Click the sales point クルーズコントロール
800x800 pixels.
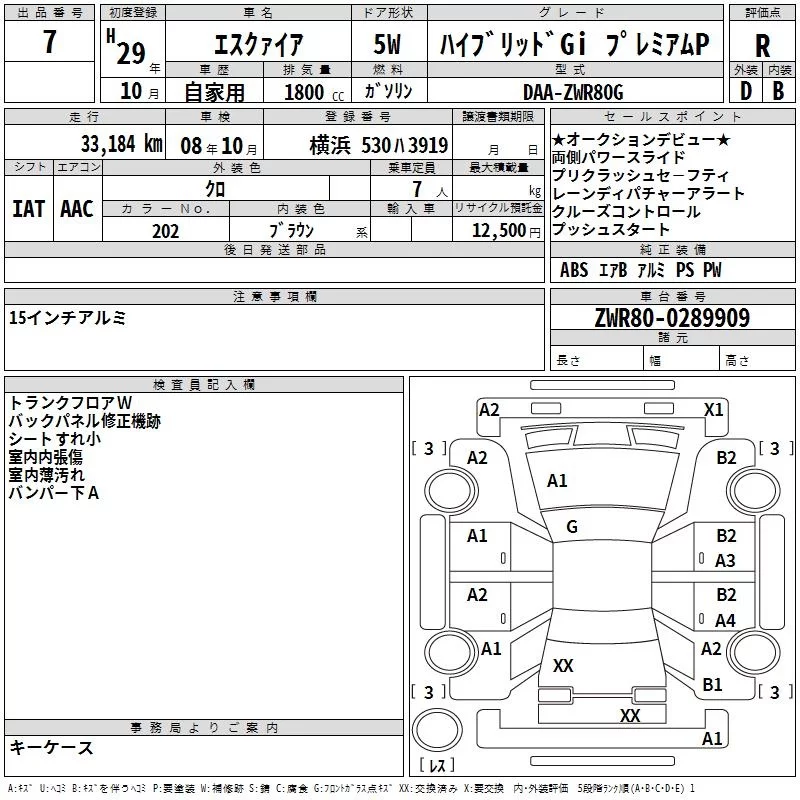click(x=626, y=211)
